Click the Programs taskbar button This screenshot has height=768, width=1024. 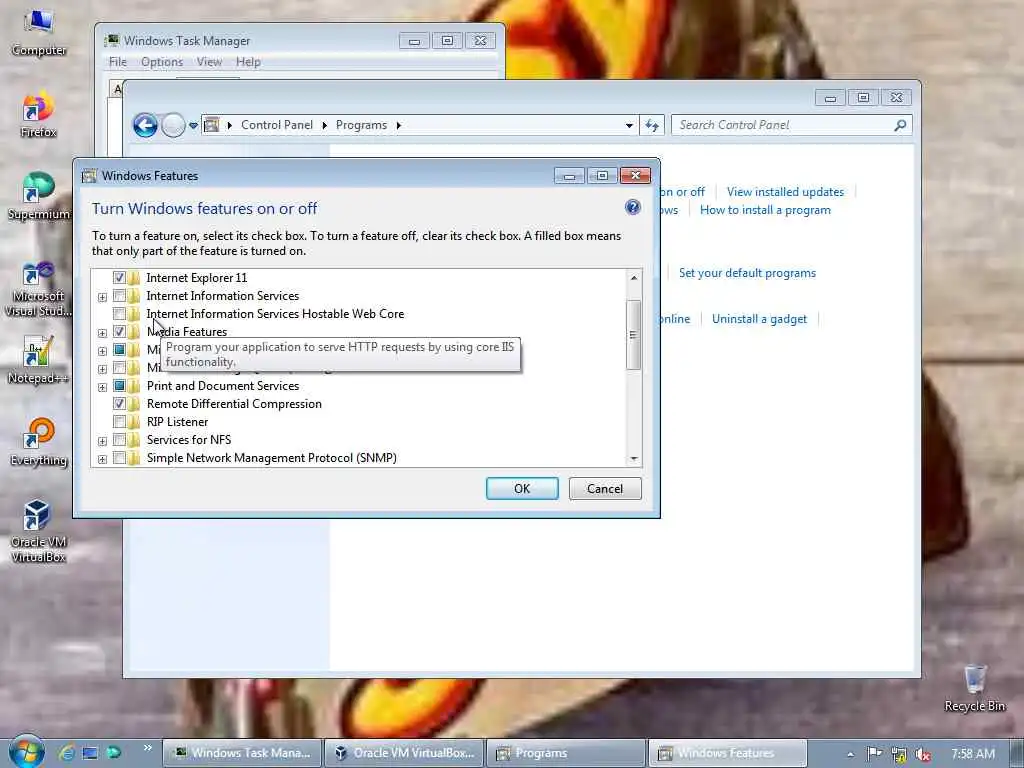point(566,753)
